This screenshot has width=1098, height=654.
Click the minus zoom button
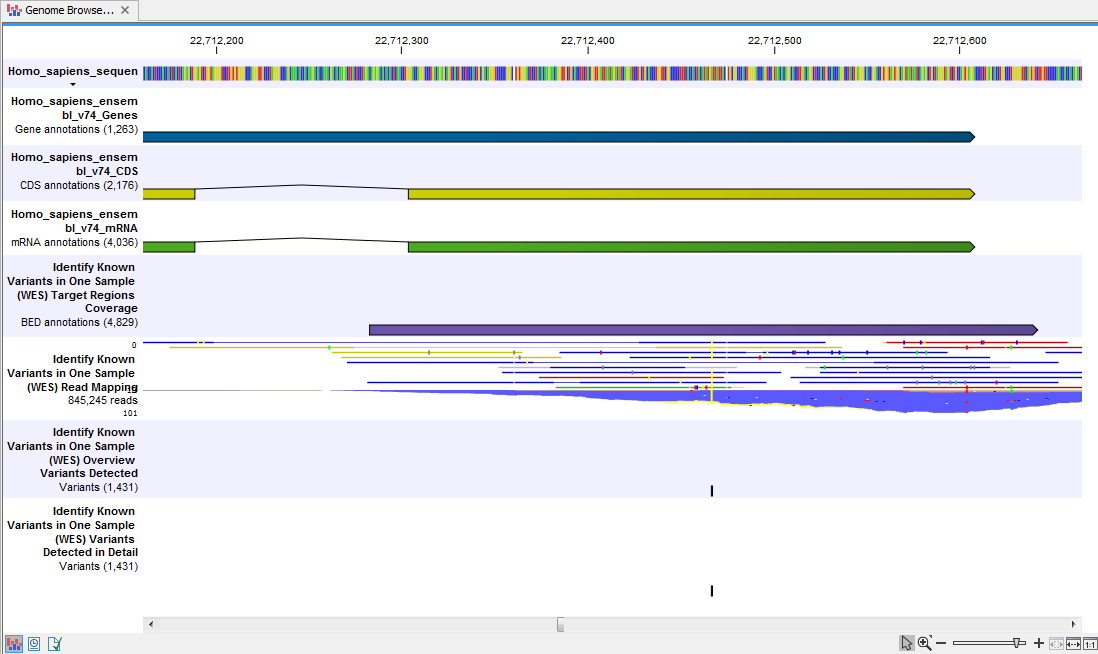tap(941, 643)
